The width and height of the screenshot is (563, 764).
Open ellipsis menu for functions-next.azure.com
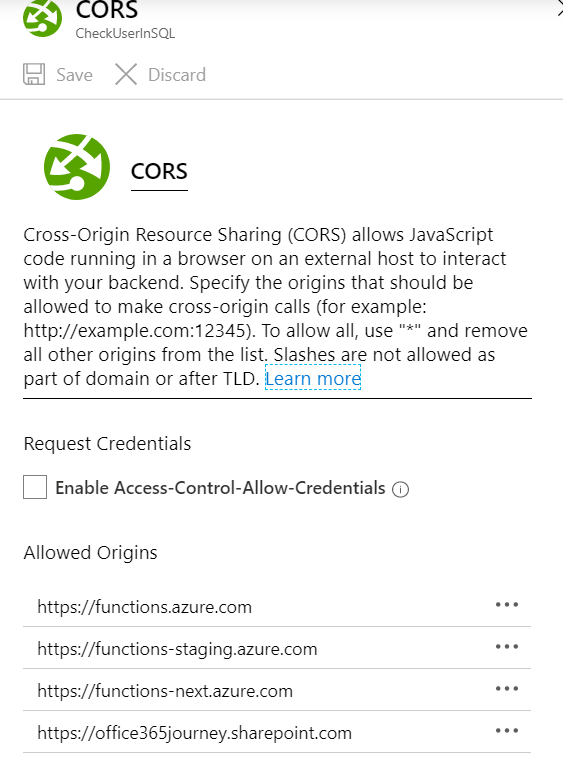(x=506, y=689)
